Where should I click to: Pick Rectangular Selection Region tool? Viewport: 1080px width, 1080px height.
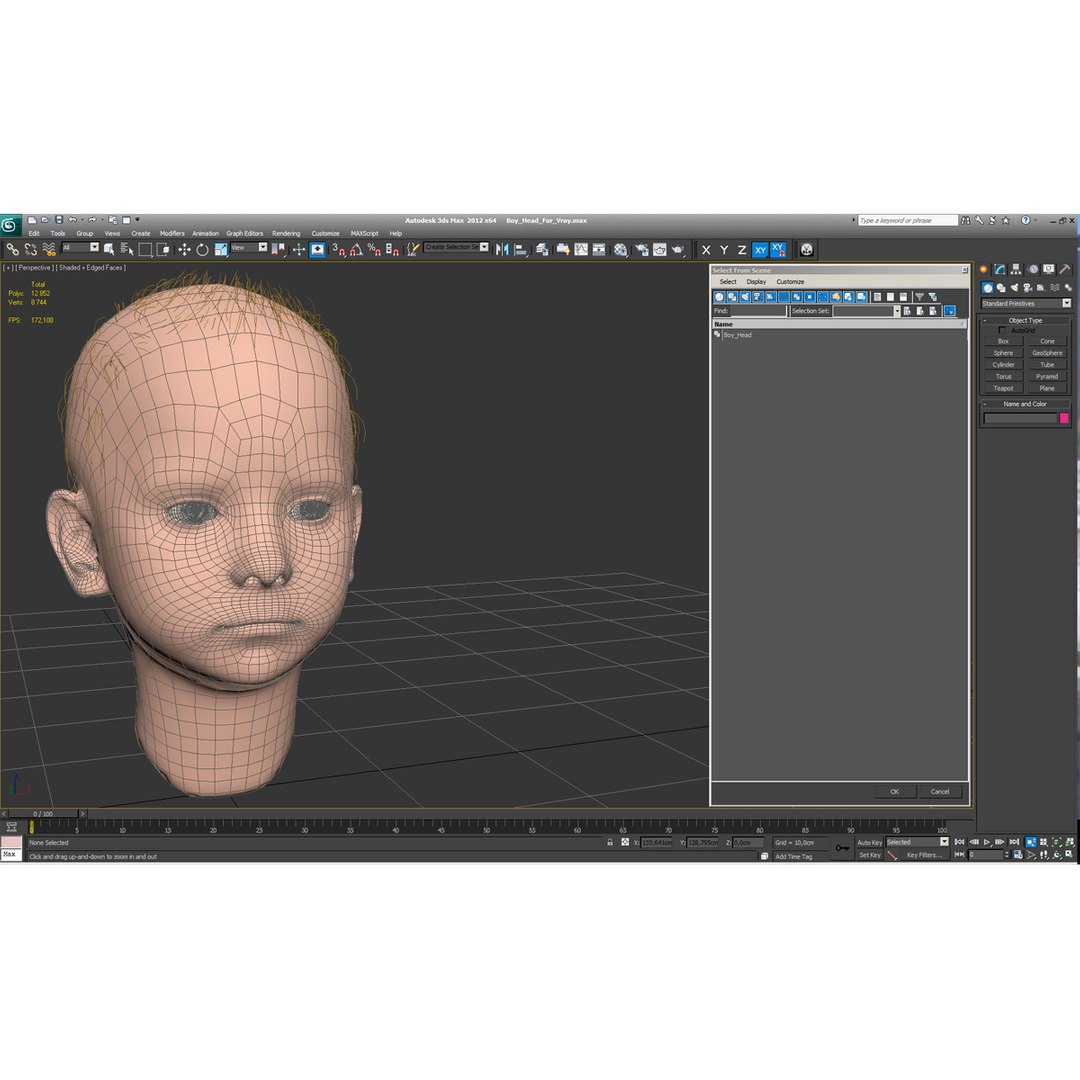point(145,249)
